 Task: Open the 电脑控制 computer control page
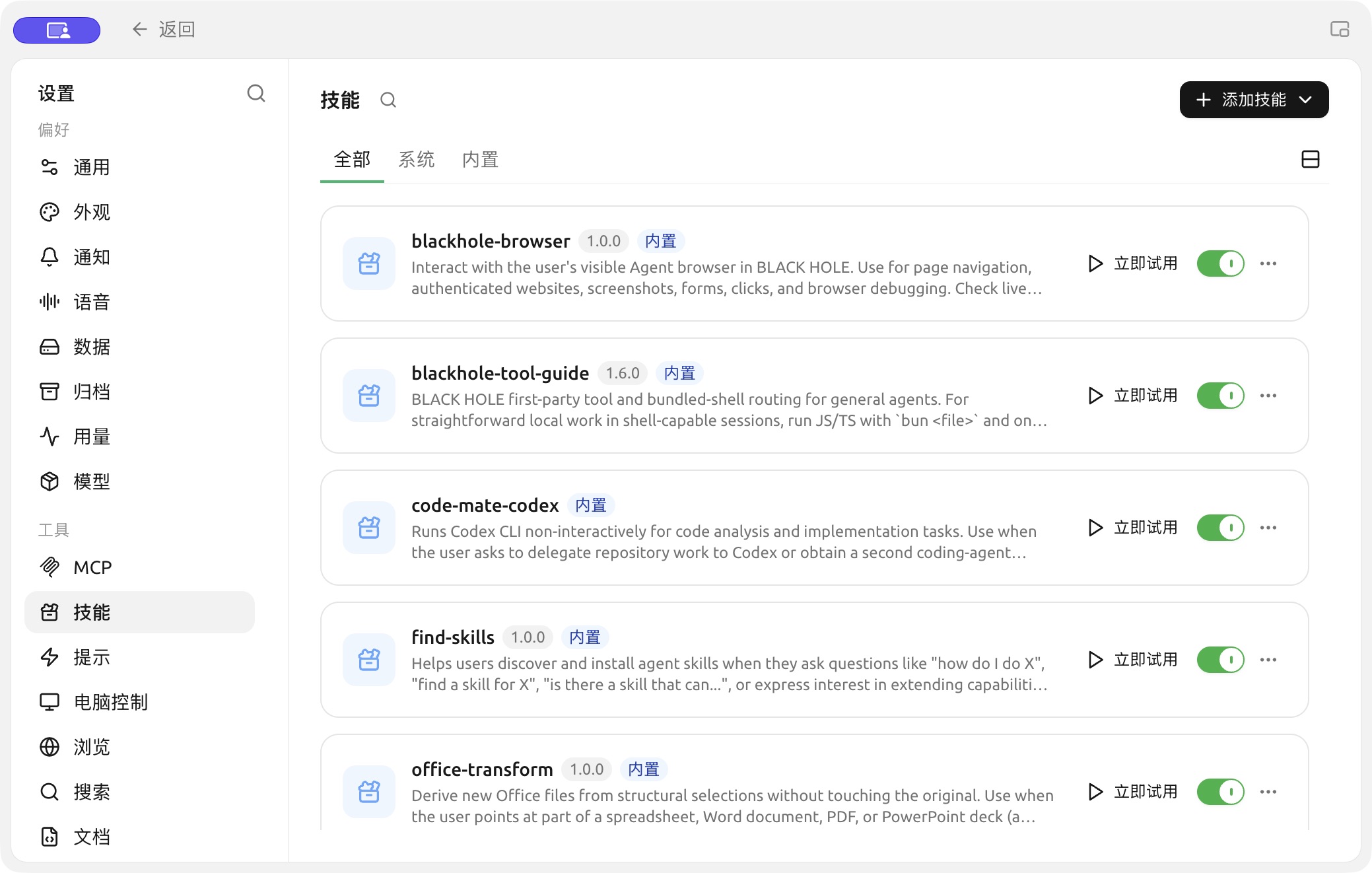[x=139, y=702]
